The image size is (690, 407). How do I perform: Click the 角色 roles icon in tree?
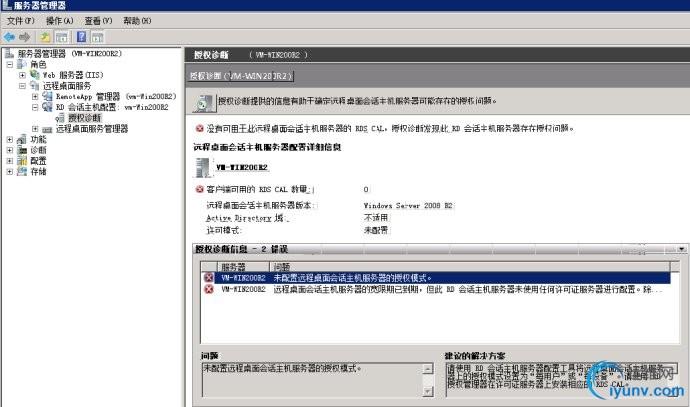pos(22,64)
